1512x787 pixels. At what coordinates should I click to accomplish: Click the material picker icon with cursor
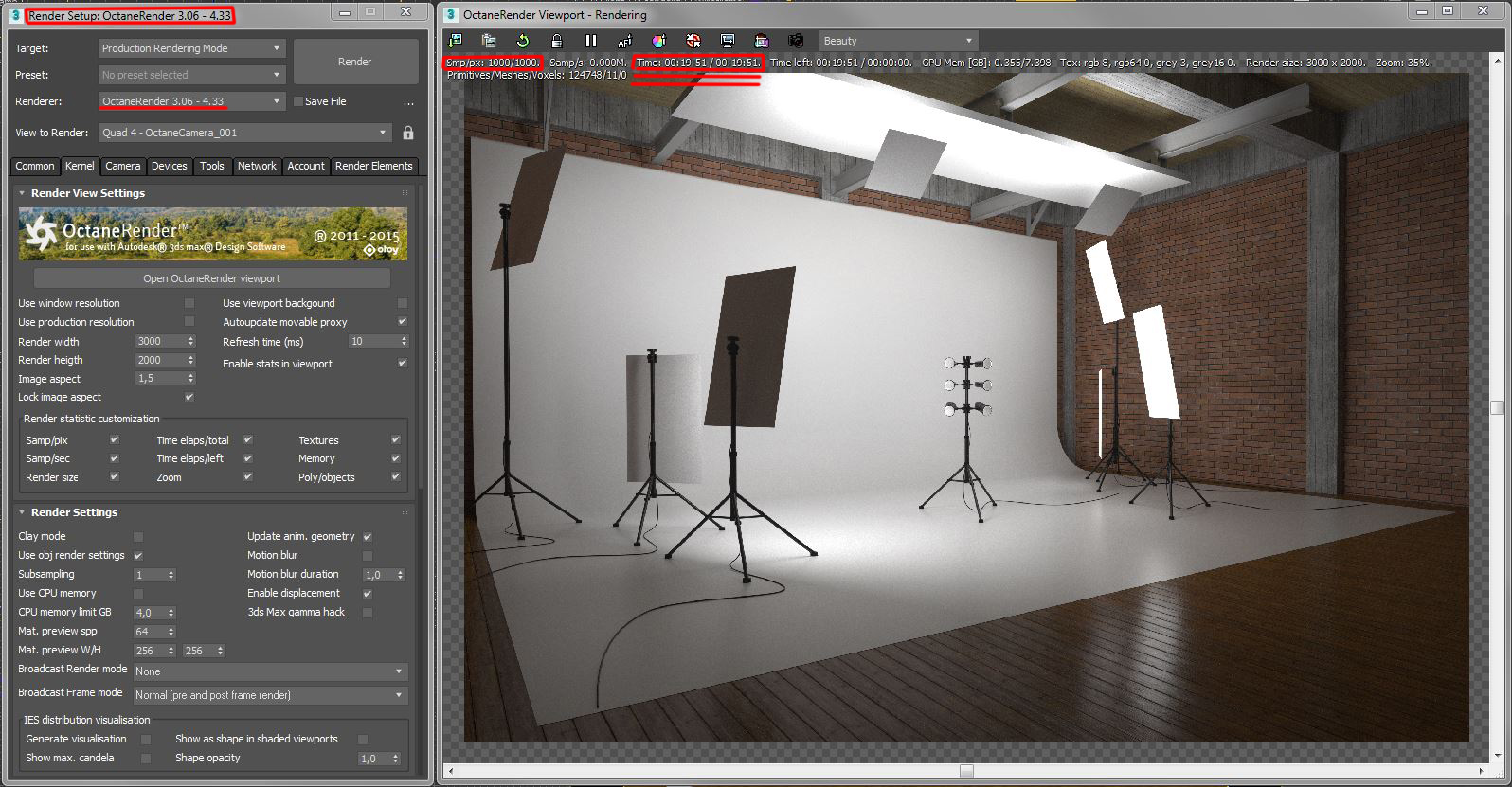click(693, 41)
